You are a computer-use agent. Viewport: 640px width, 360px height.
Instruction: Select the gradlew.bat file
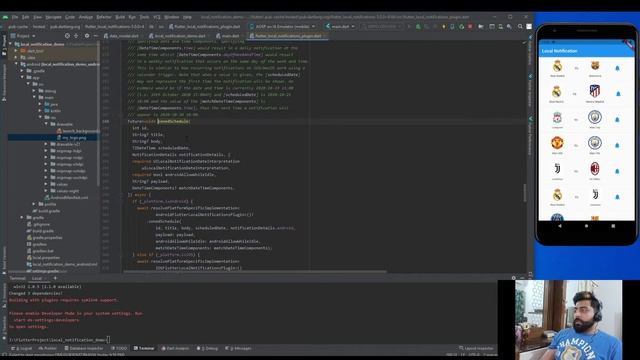(x=40, y=251)
